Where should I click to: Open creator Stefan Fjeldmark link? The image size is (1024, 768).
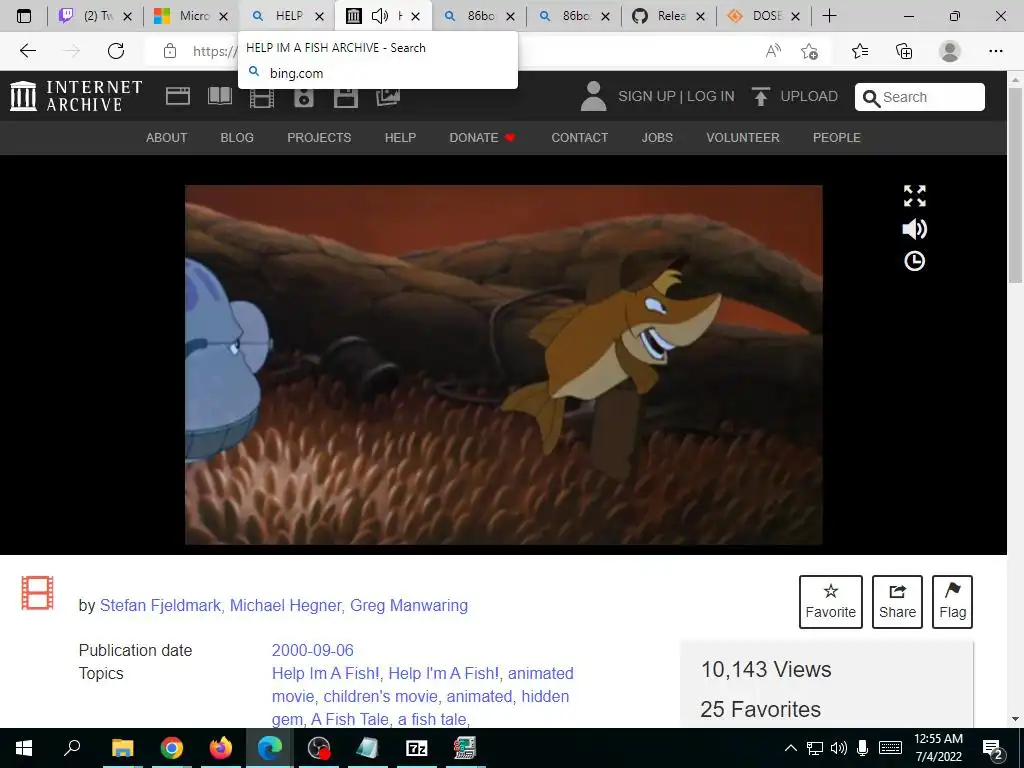[160, 605]
